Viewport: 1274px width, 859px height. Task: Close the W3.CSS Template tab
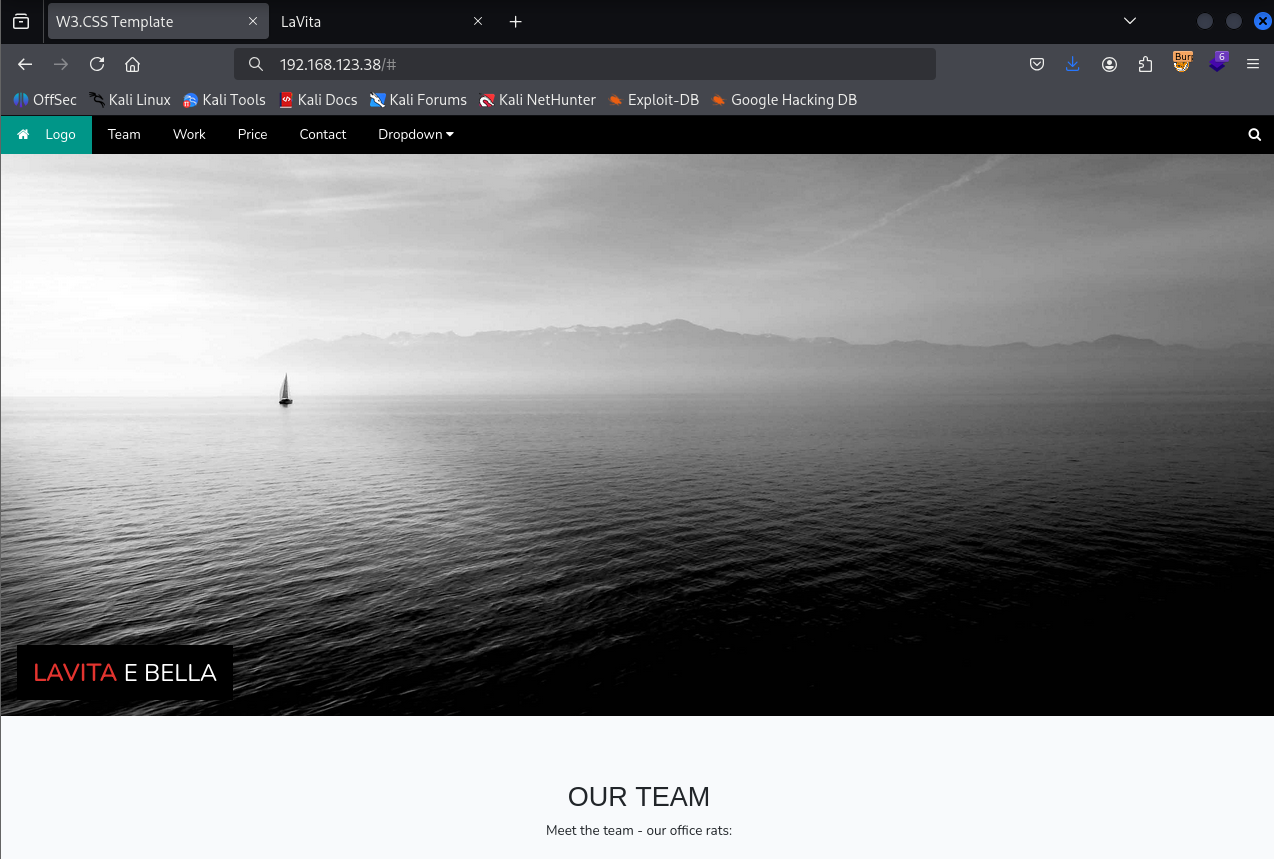click(x=253, y=21)
